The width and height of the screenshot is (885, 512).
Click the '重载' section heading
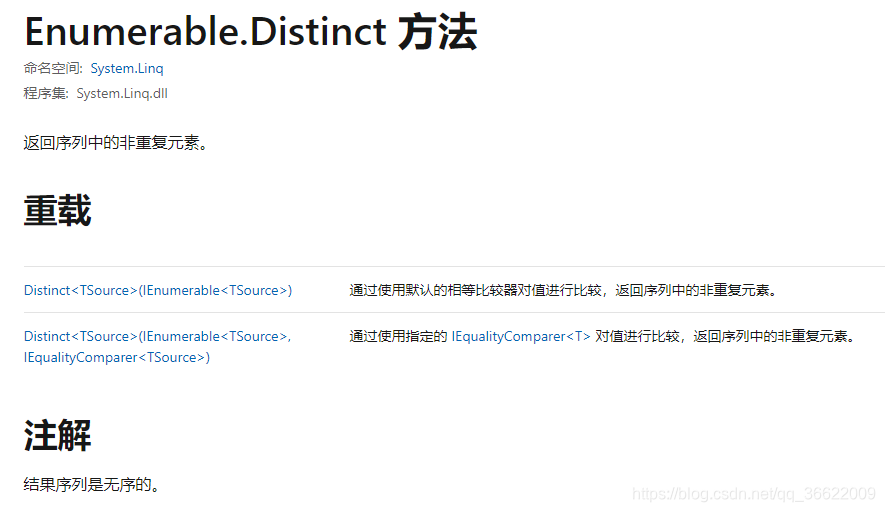tap(57, 211)
